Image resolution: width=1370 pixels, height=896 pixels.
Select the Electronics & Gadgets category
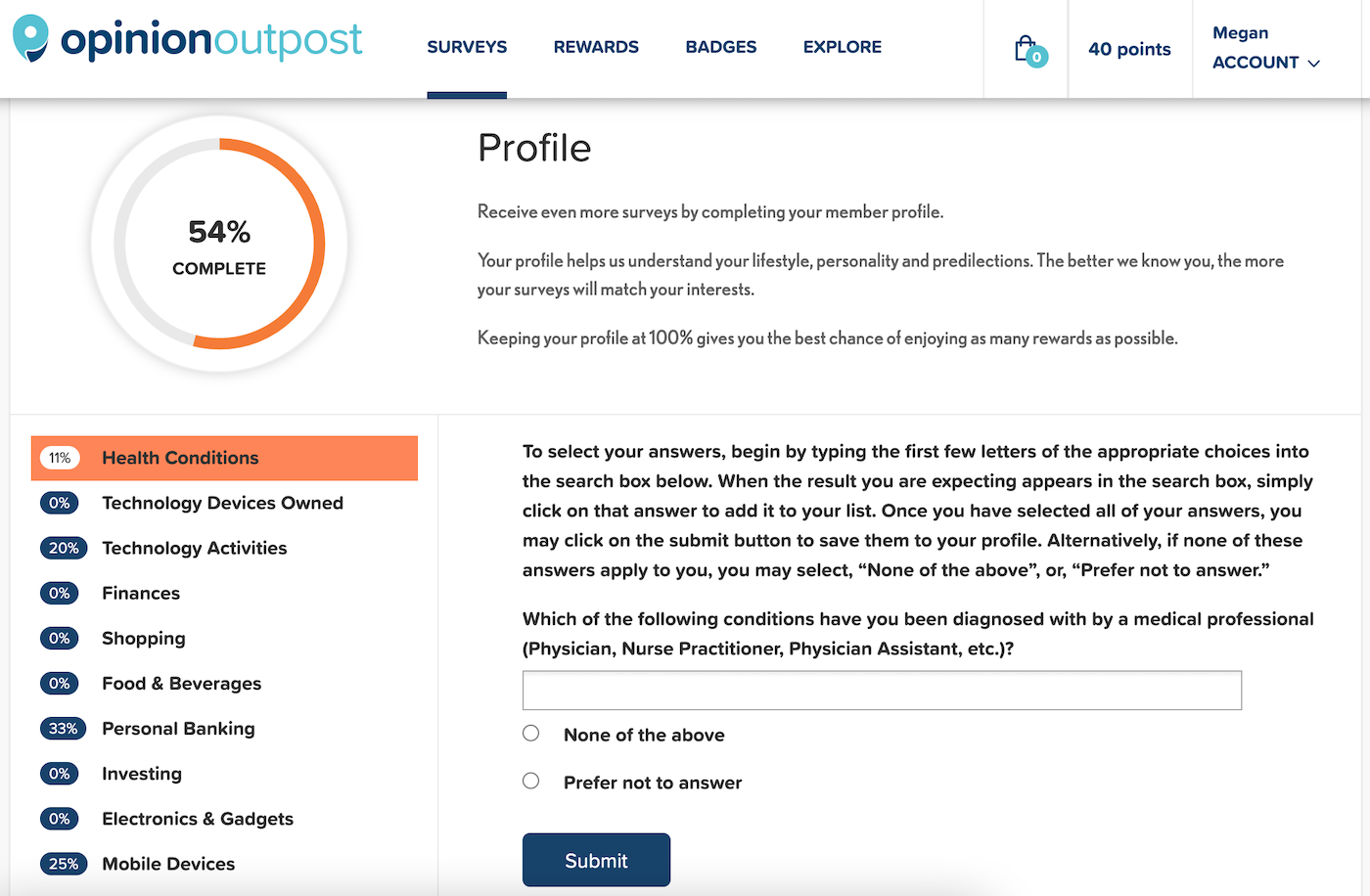pyautogui.click(x=197, y=818)
